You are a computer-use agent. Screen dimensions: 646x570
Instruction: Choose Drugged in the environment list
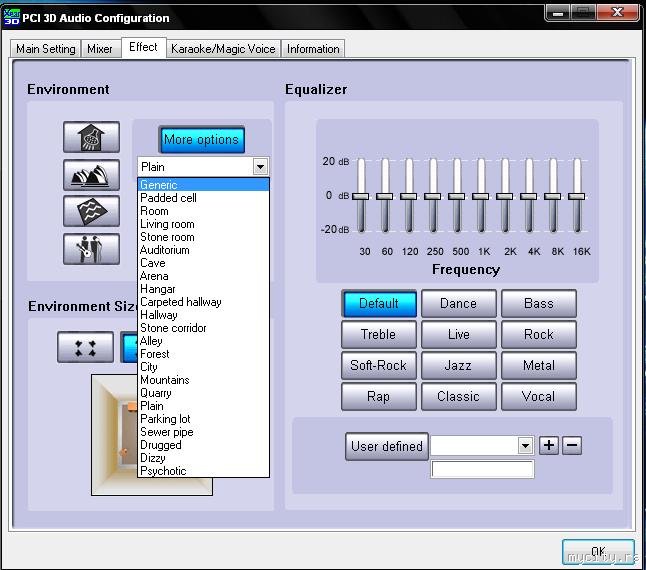(204, 445)
